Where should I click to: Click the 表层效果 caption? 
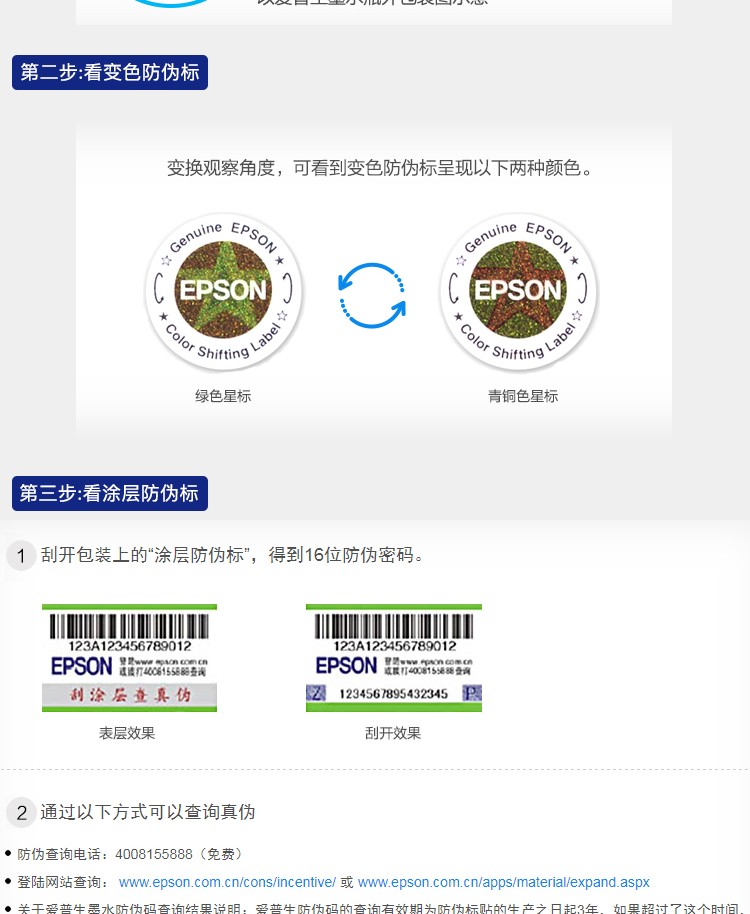tap(127, 733)
